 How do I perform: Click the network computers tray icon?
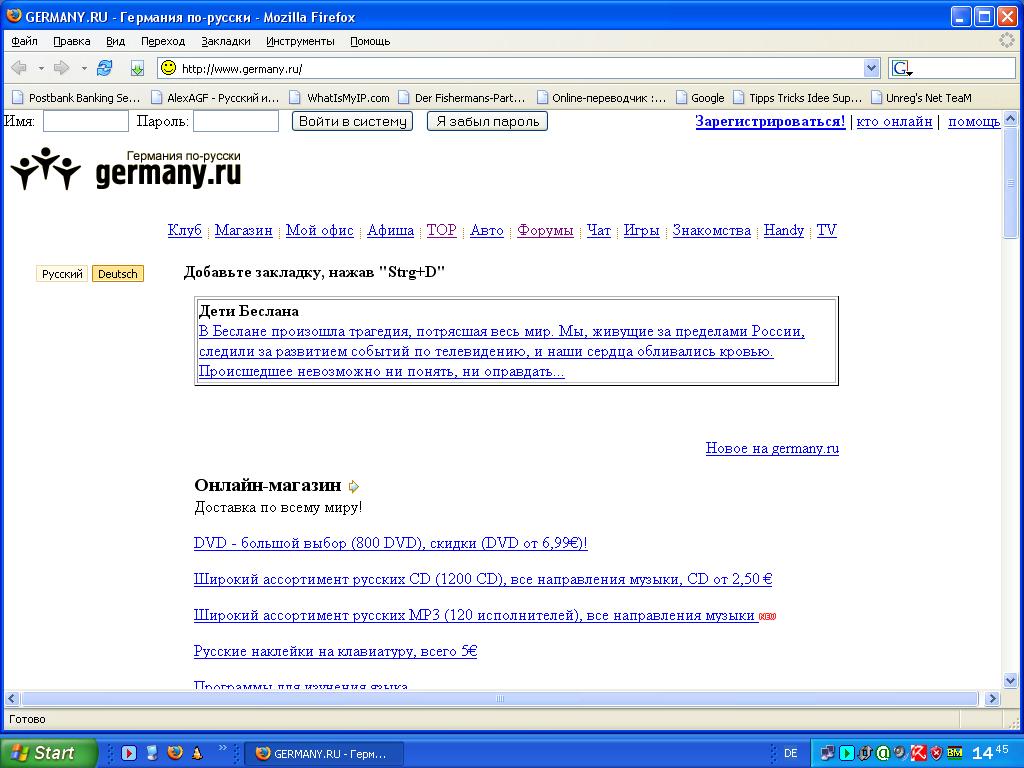point(828,753)
